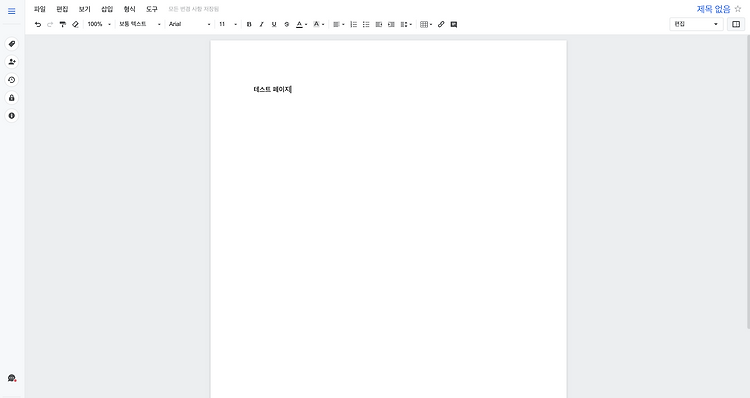This screenshot has height=398, width=750.
Task: Open the 100% zoom dropdown
Action: (x=99, y=24)
